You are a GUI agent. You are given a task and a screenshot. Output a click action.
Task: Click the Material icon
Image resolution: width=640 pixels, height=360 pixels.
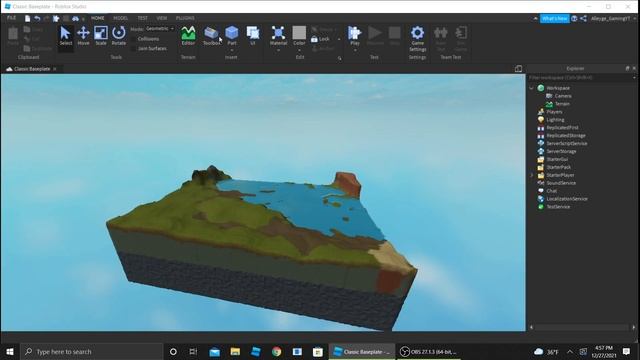click(x=278, y=33)
